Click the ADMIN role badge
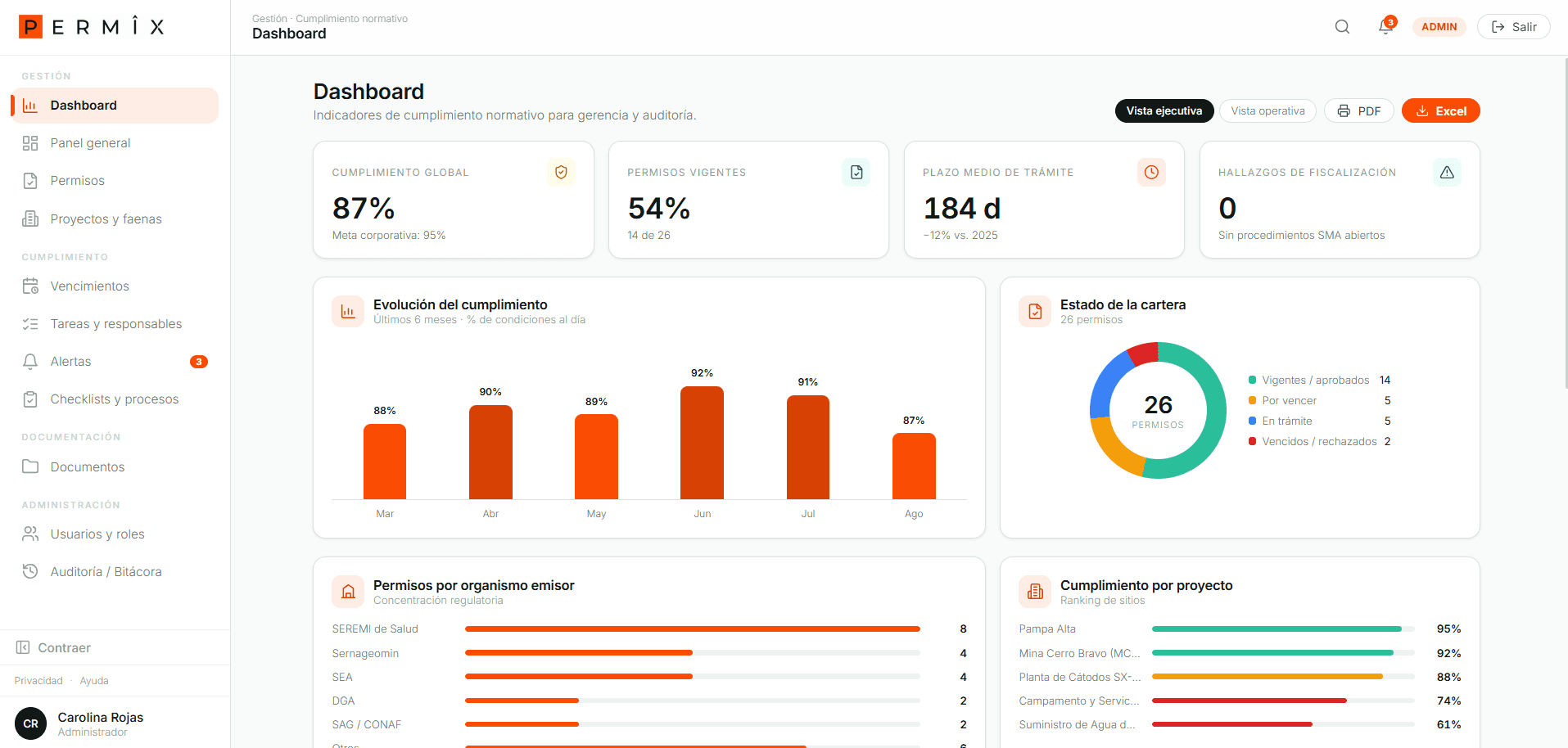1568x748 pixels. point(1439,27)
